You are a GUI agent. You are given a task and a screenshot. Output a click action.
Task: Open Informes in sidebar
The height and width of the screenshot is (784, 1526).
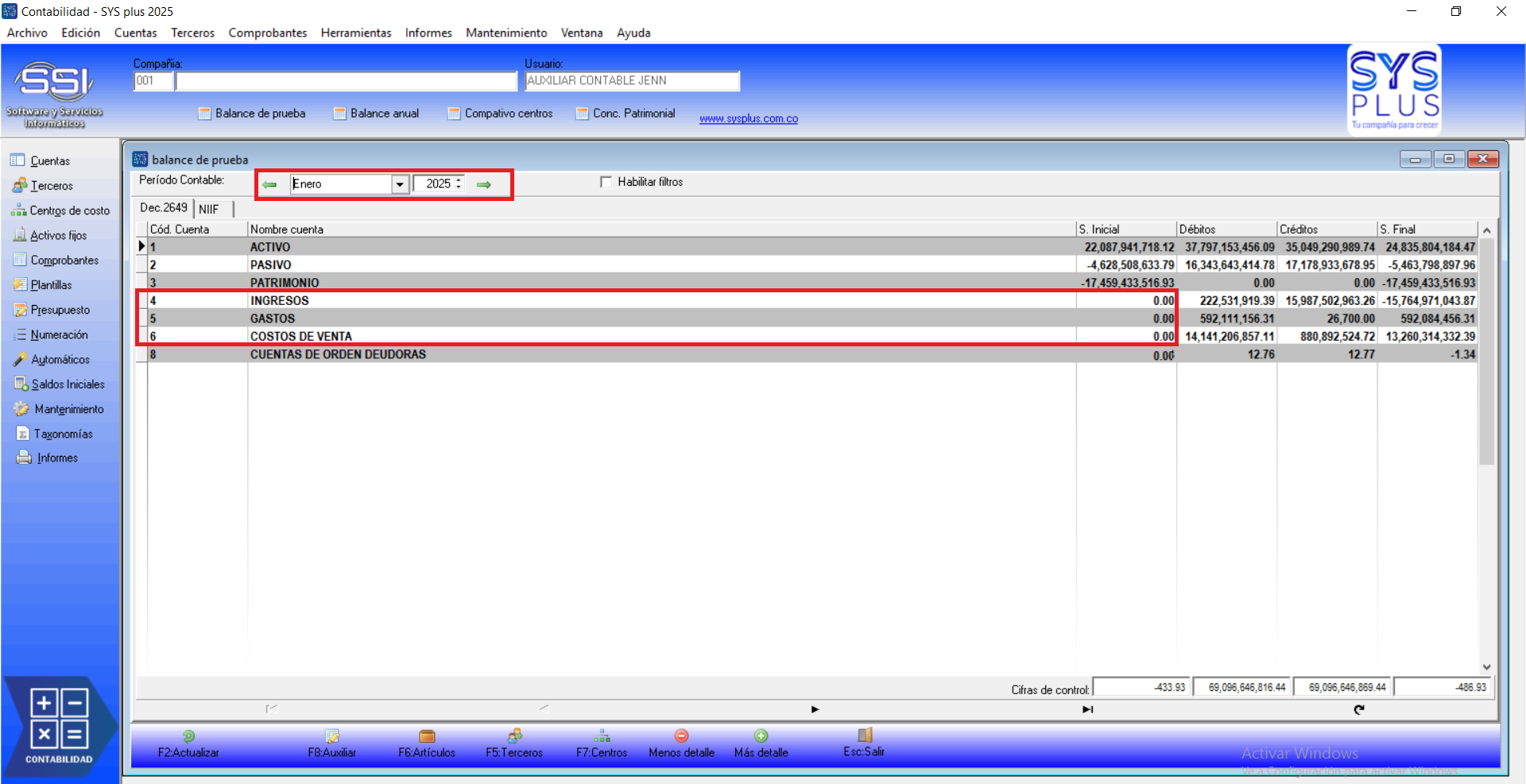48,458
